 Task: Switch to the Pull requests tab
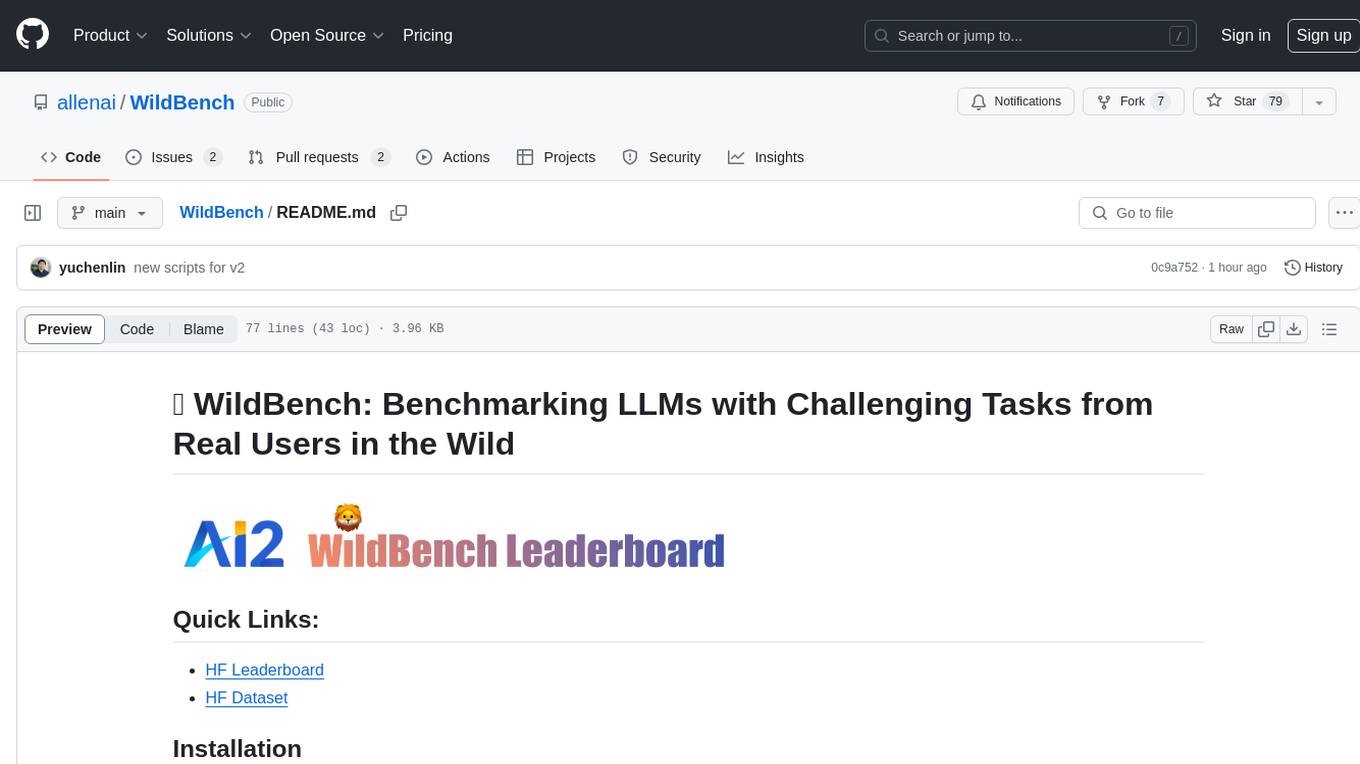coord(318,157)
